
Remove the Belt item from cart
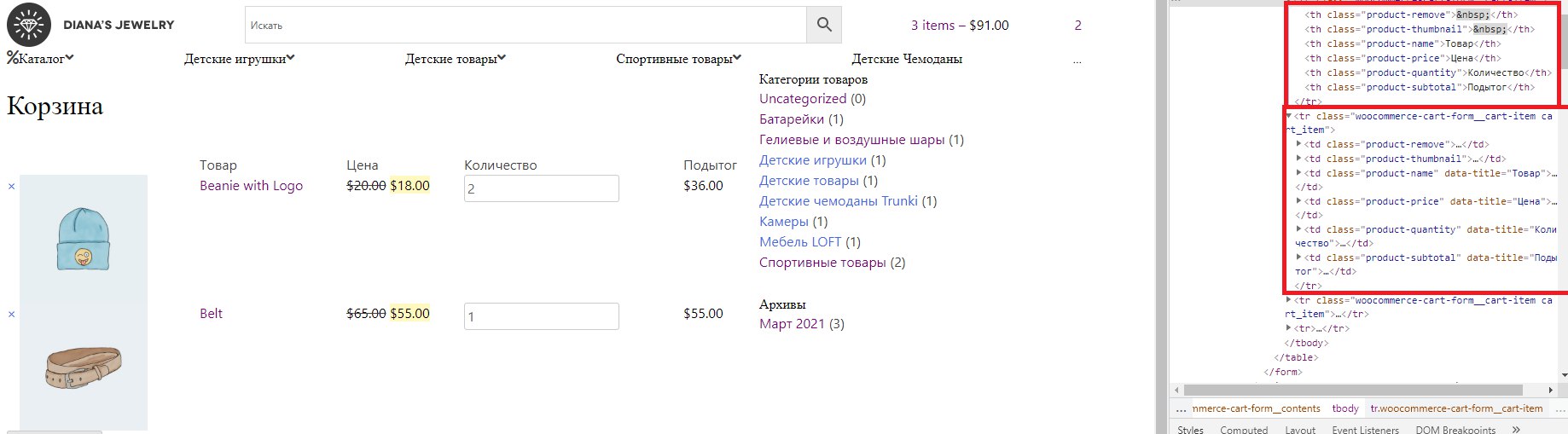click(11, 315)
